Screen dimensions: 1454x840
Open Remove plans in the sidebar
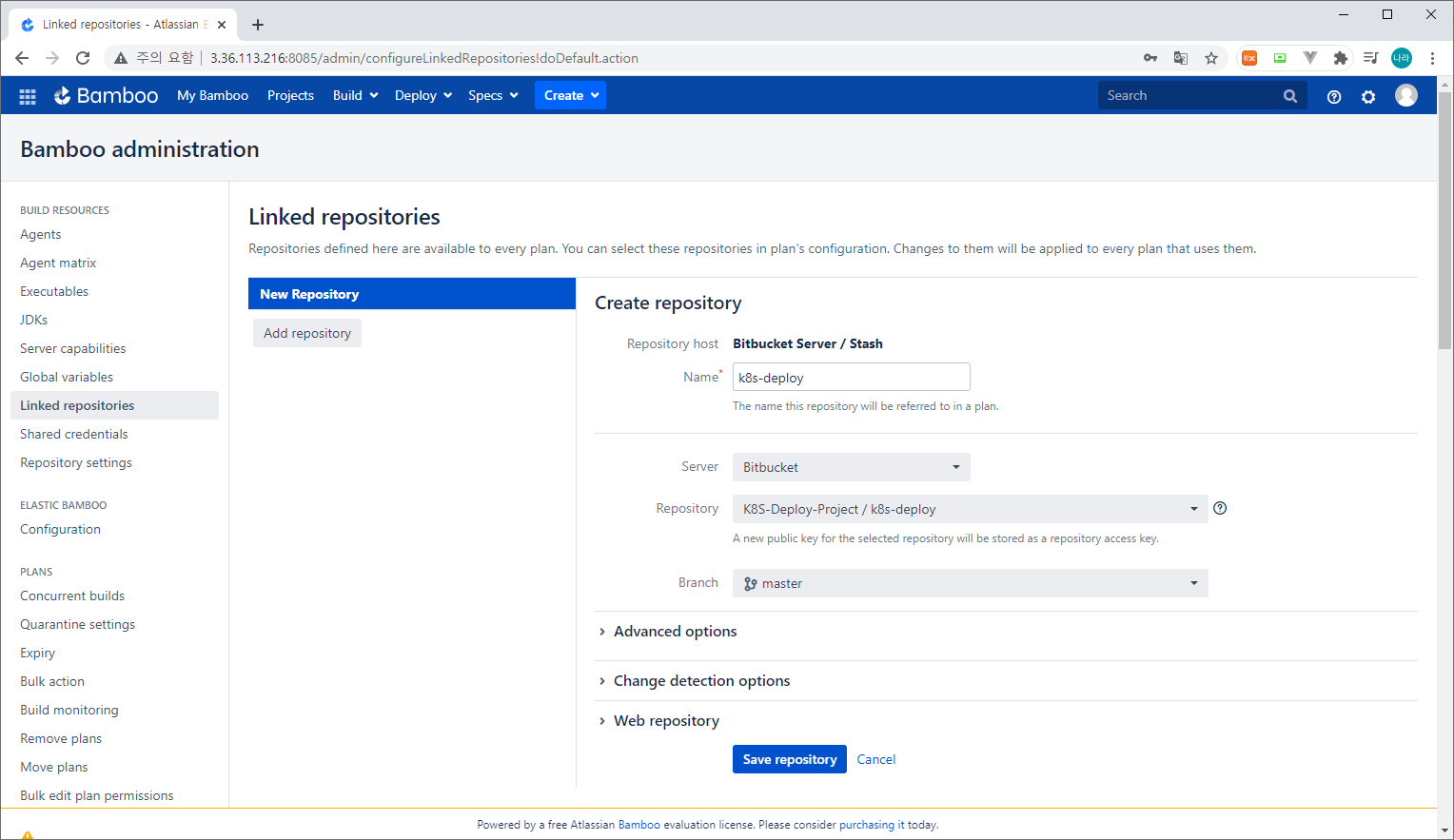[x=61, y=738]
